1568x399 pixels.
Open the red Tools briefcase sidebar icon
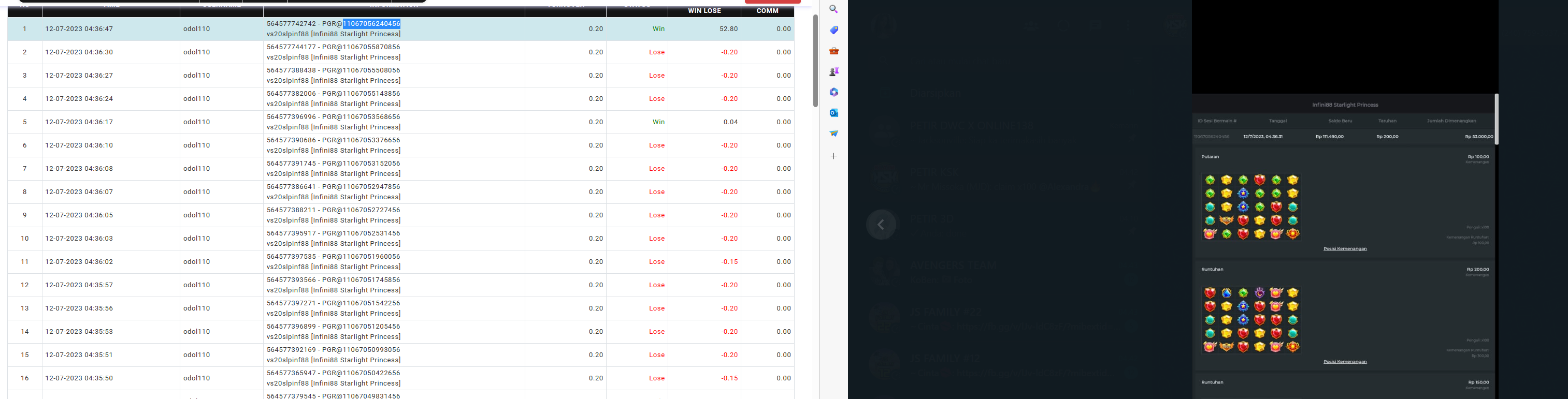coord(834,51)
